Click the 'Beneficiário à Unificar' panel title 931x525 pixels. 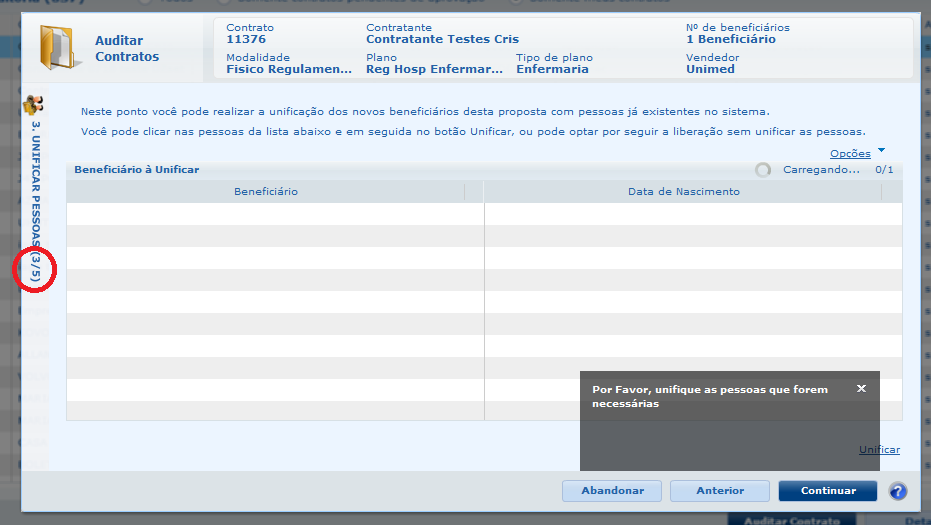(x=137, y=169)
